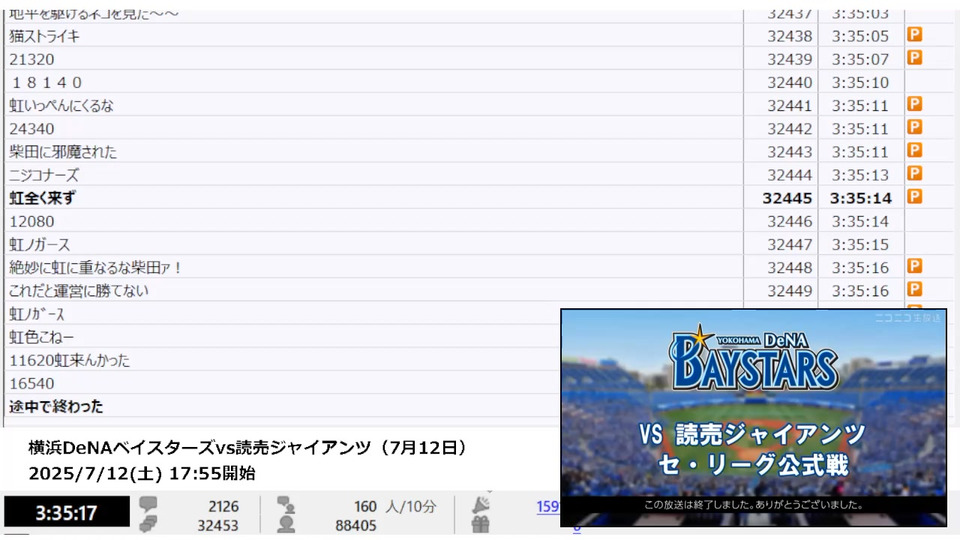Select the comment 24340
Viewport: 960px width, 540px height.
pos(32,129)
